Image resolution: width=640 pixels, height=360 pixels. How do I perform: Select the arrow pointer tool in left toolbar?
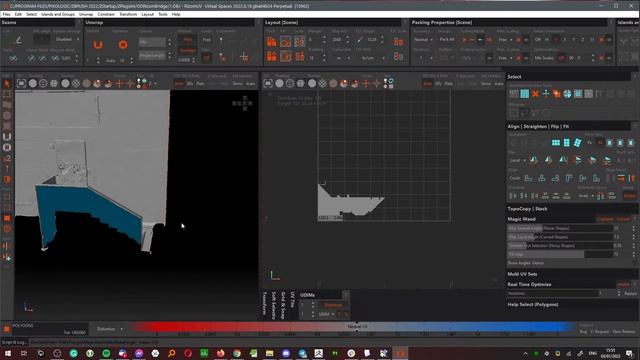click(x=7, y=84)
